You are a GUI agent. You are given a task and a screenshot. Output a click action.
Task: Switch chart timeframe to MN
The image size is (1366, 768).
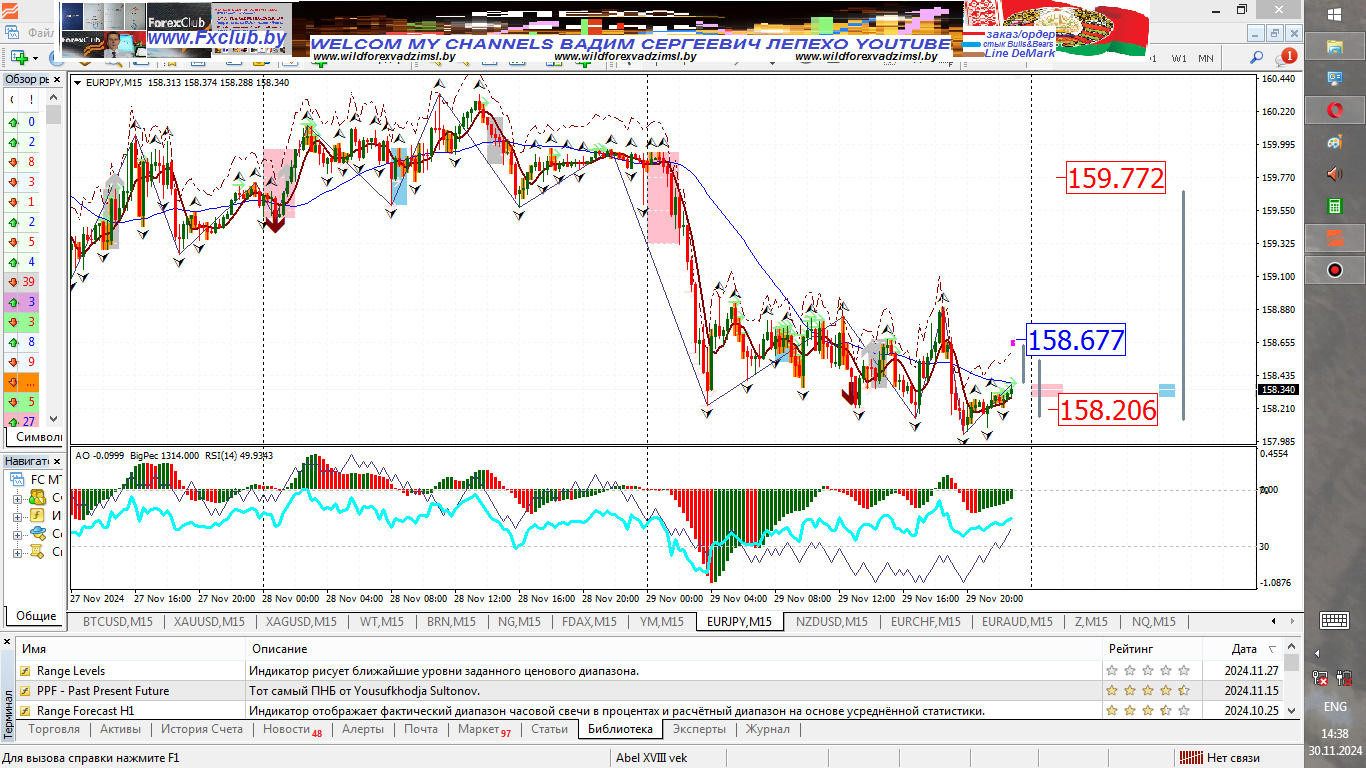(1206, 58)
